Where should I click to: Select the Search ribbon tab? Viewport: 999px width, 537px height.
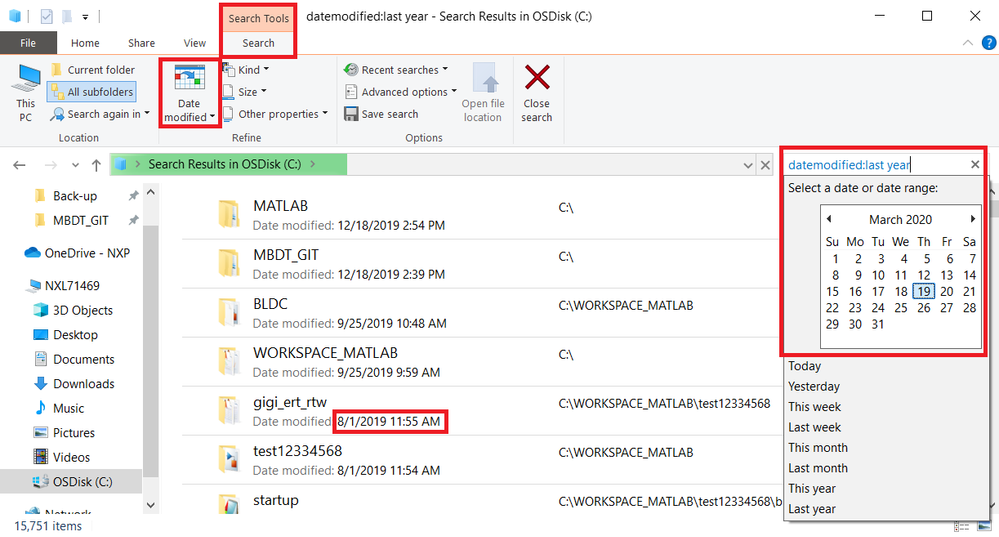[258, 43]
